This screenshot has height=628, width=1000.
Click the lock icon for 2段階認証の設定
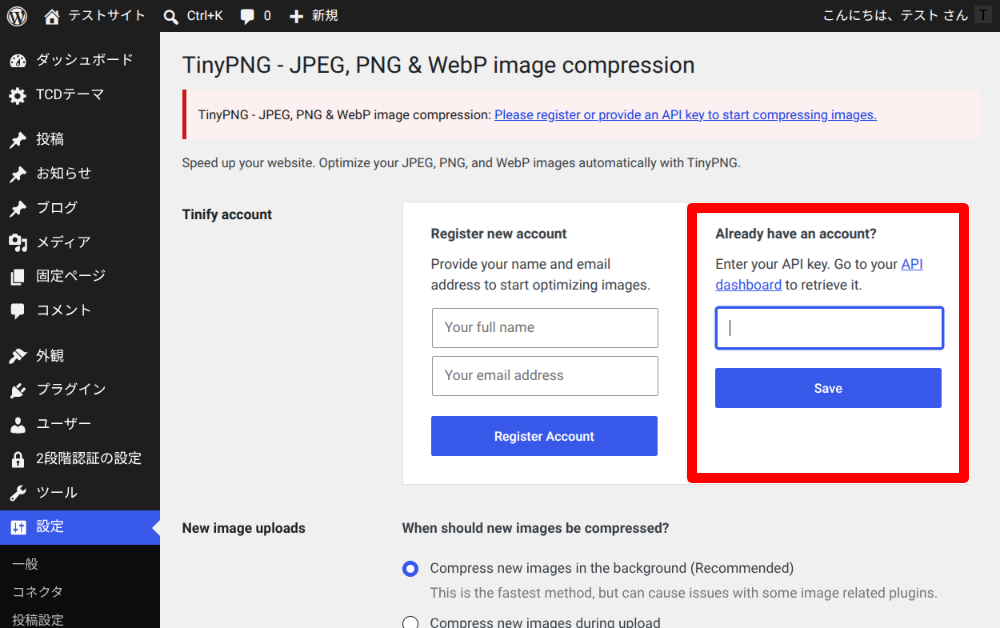tap(18, 459)
